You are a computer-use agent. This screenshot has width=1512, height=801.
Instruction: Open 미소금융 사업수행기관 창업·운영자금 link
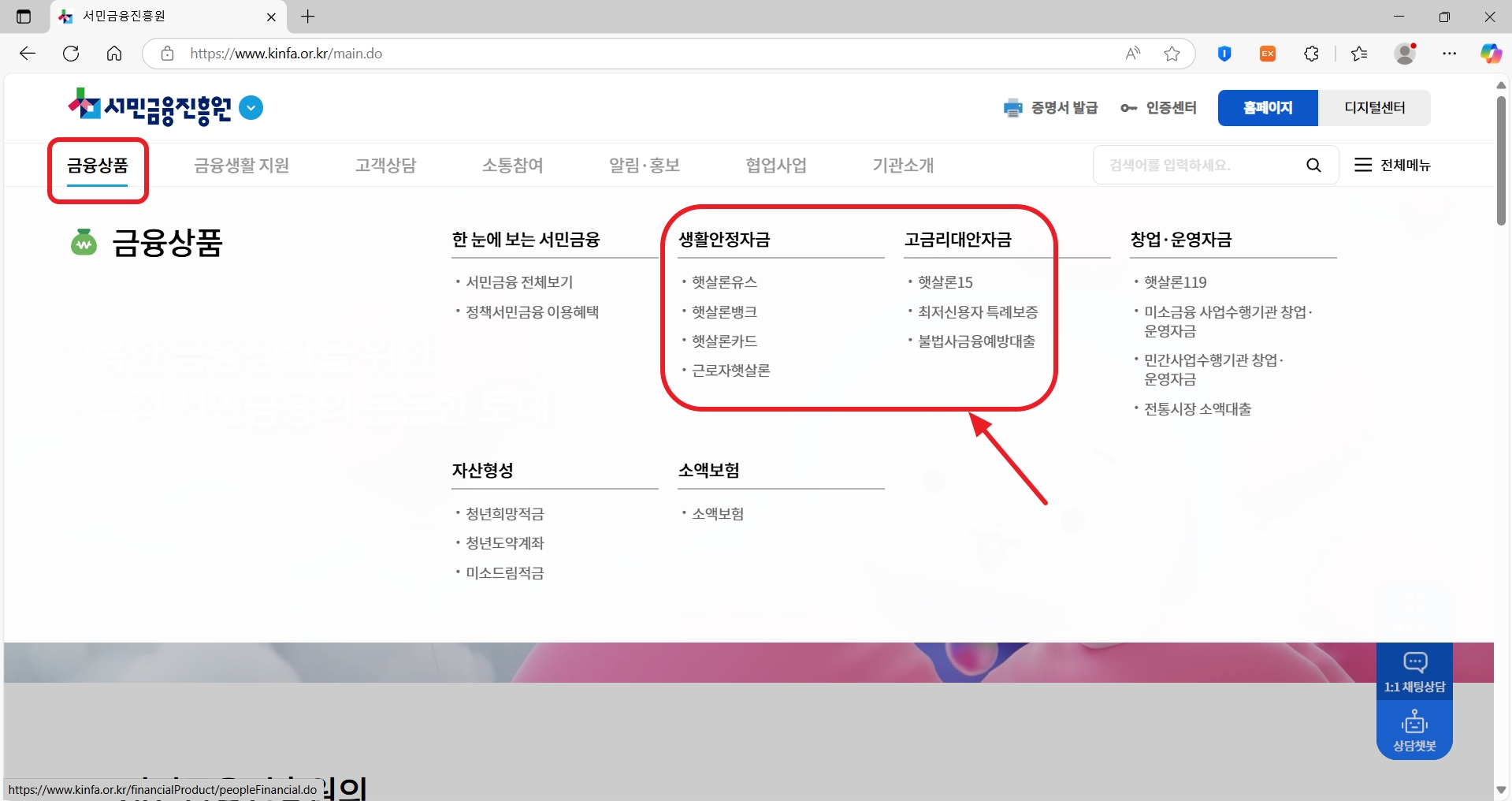click(1228, 322)
